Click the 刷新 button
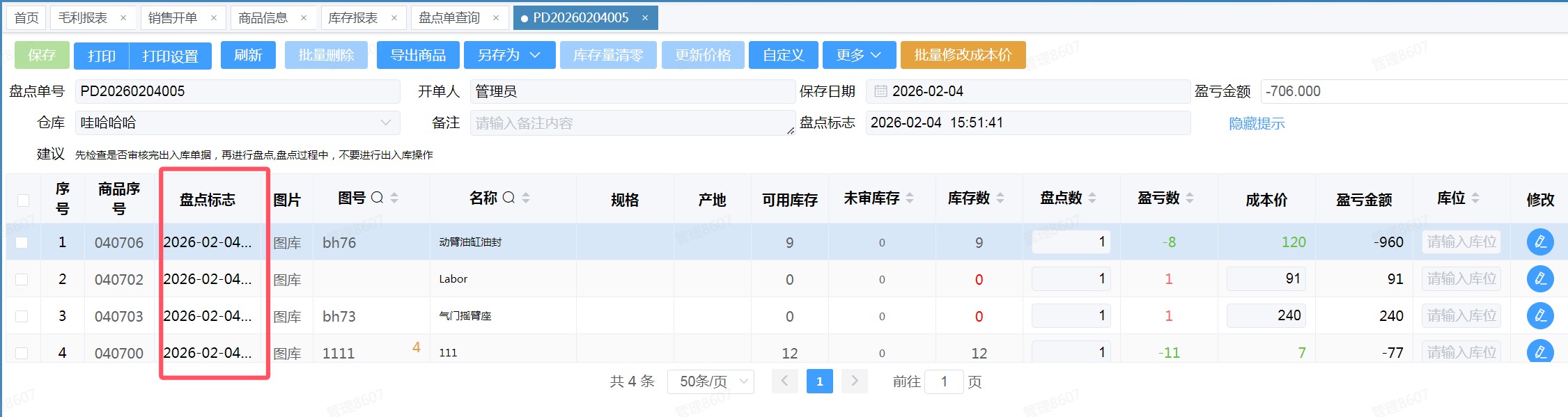 [x=248, y=55]
